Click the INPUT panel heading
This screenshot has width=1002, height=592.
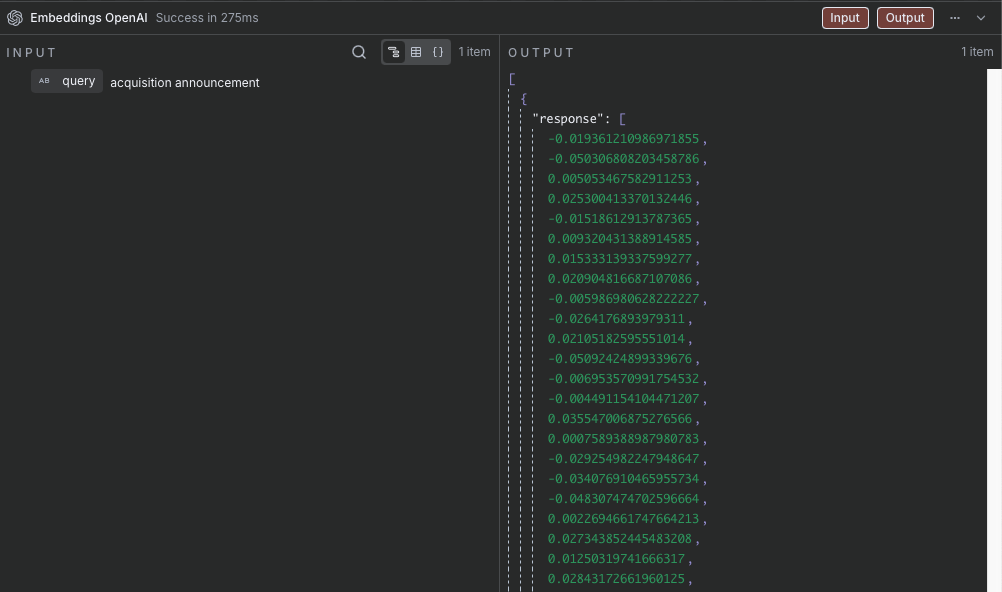[x=32, y=53]
